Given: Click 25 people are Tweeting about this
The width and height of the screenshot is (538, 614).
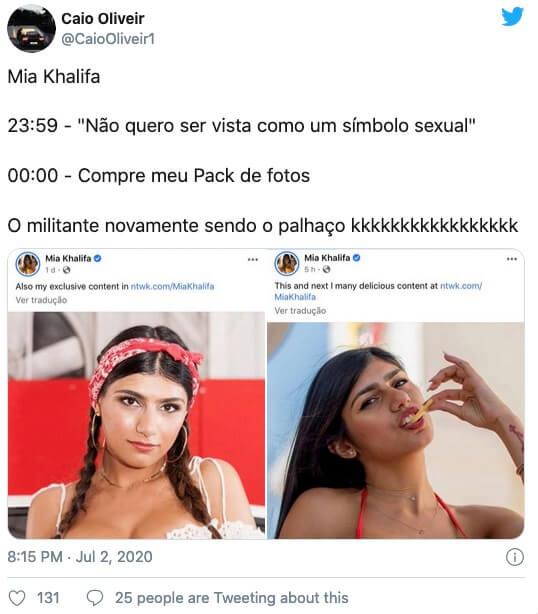Looking at the screenshot, I should coord(231,598).
